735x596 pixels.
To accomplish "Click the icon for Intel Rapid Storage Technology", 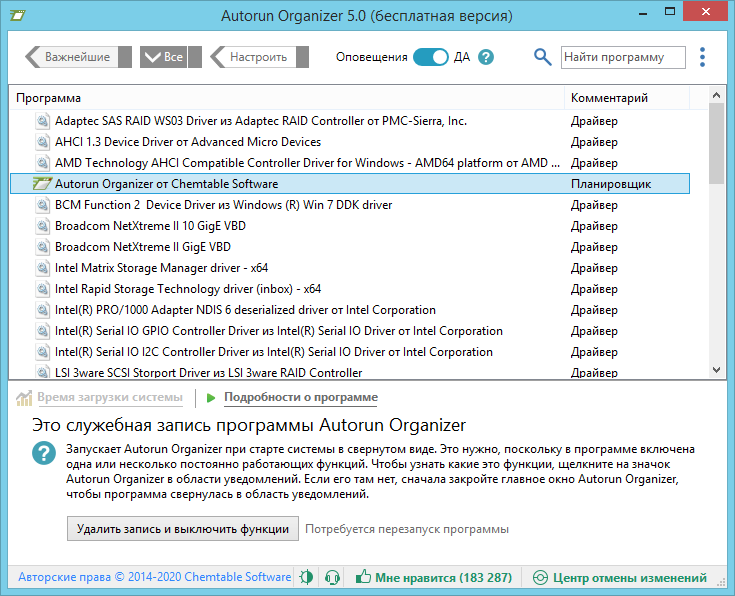I will (x=43, y=289).
